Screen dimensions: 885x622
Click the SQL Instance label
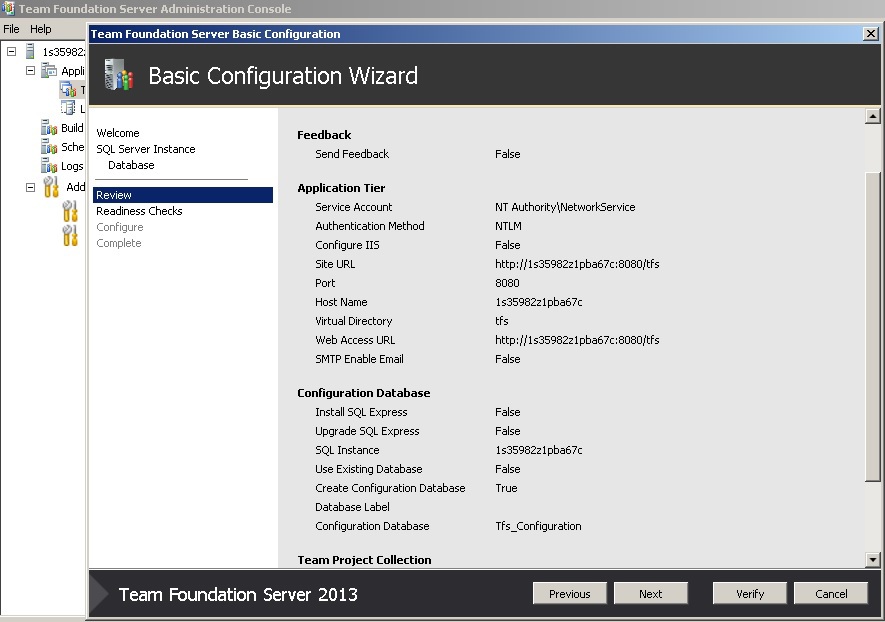pyautogui.click(x=347, y=450)
